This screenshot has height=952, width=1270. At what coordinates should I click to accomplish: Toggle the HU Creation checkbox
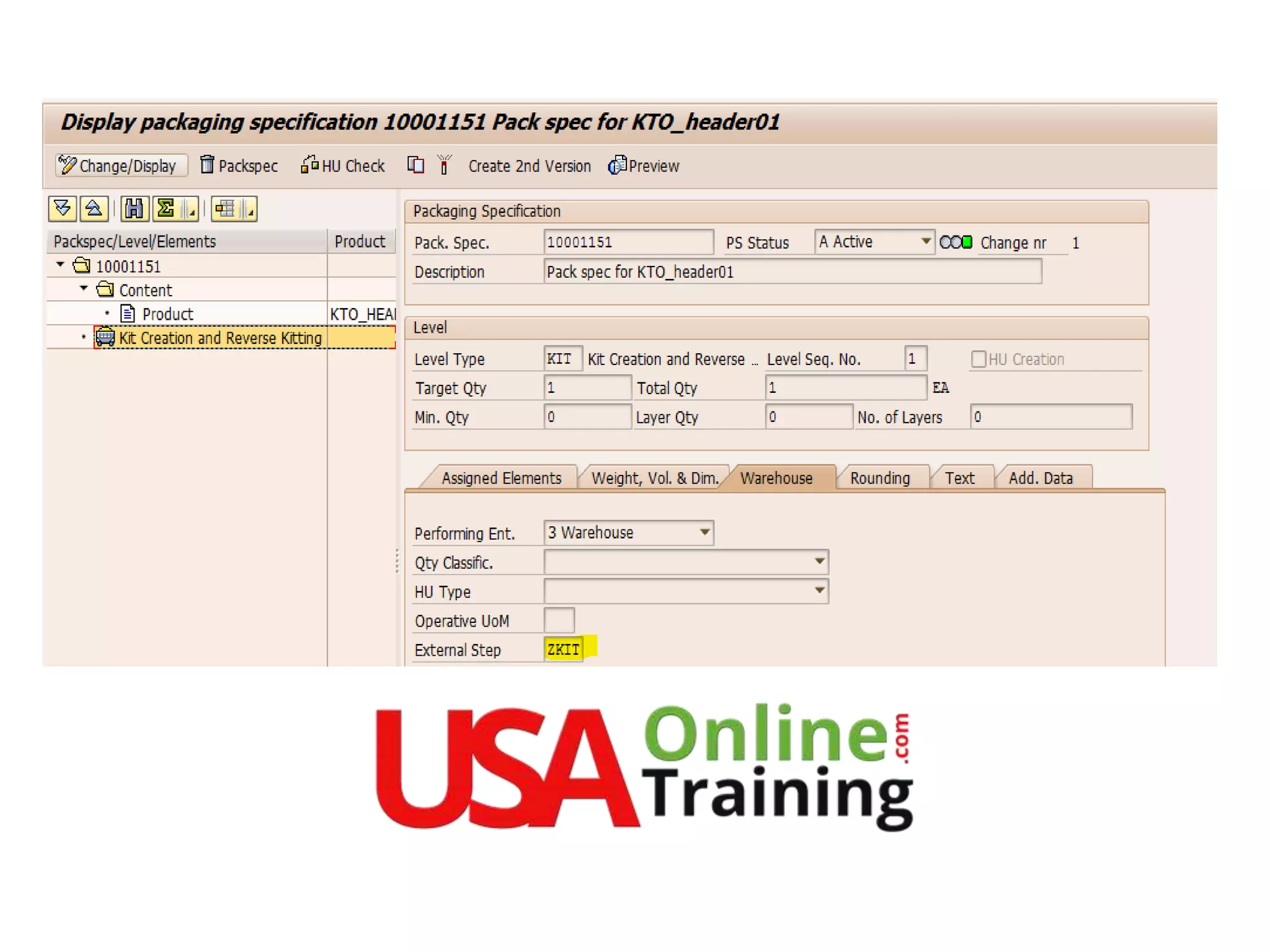978,359
